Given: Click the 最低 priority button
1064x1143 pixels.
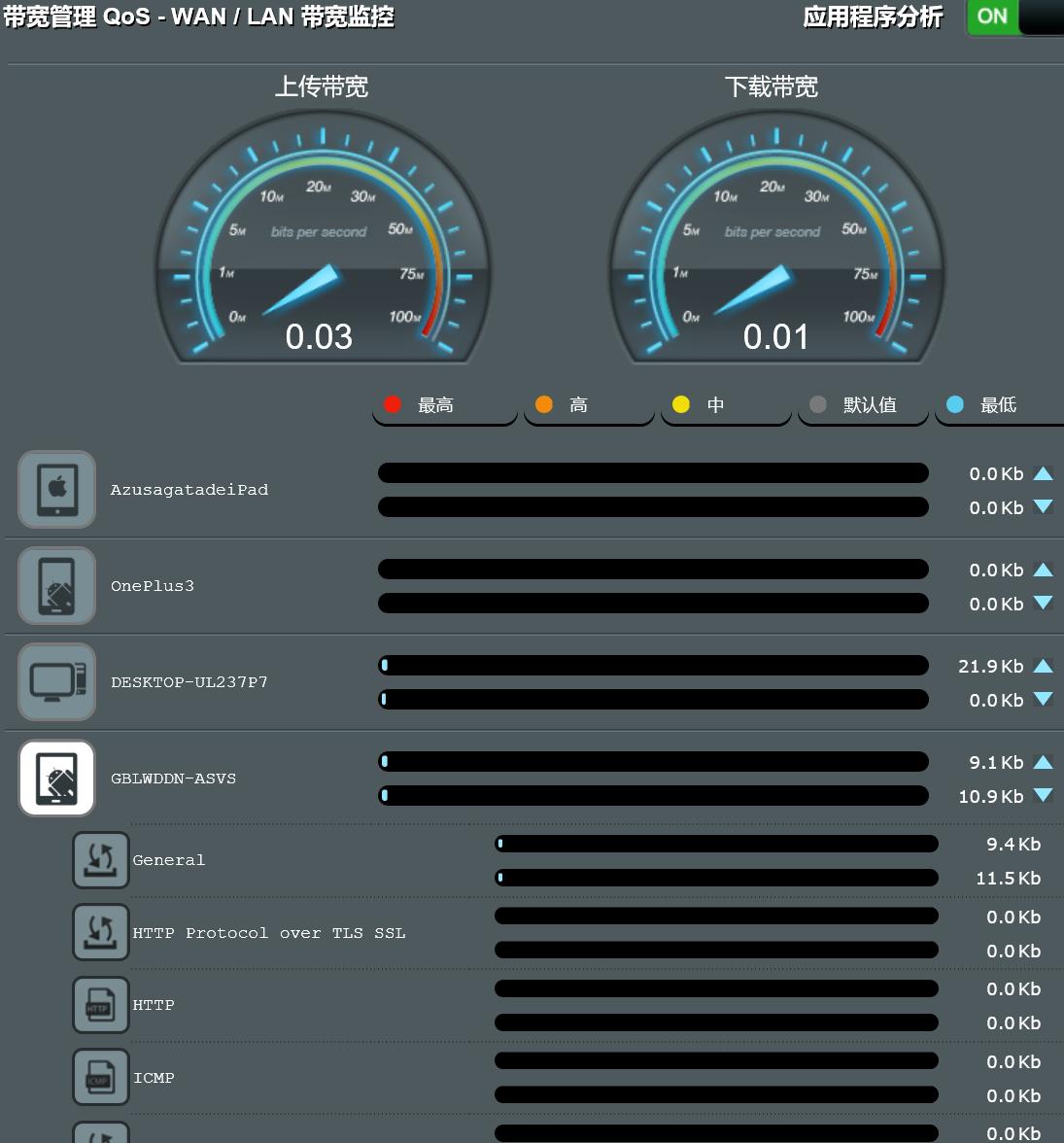Looking at the screenshot, I should point(998,404).
